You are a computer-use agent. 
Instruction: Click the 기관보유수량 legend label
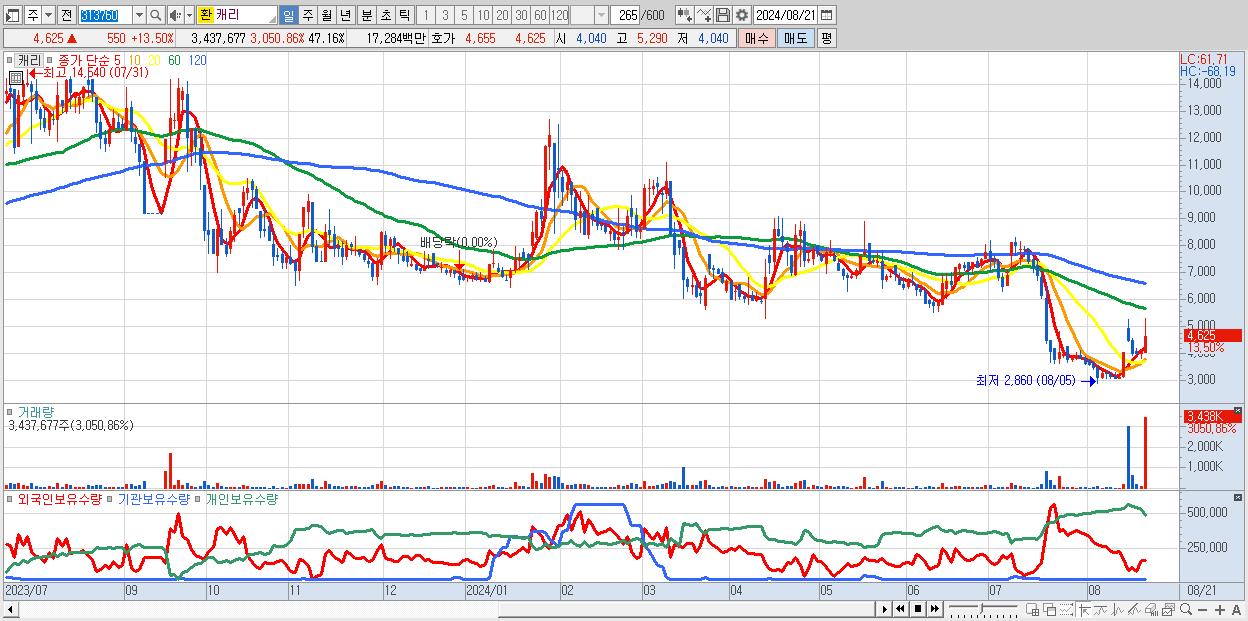[154, 498]
